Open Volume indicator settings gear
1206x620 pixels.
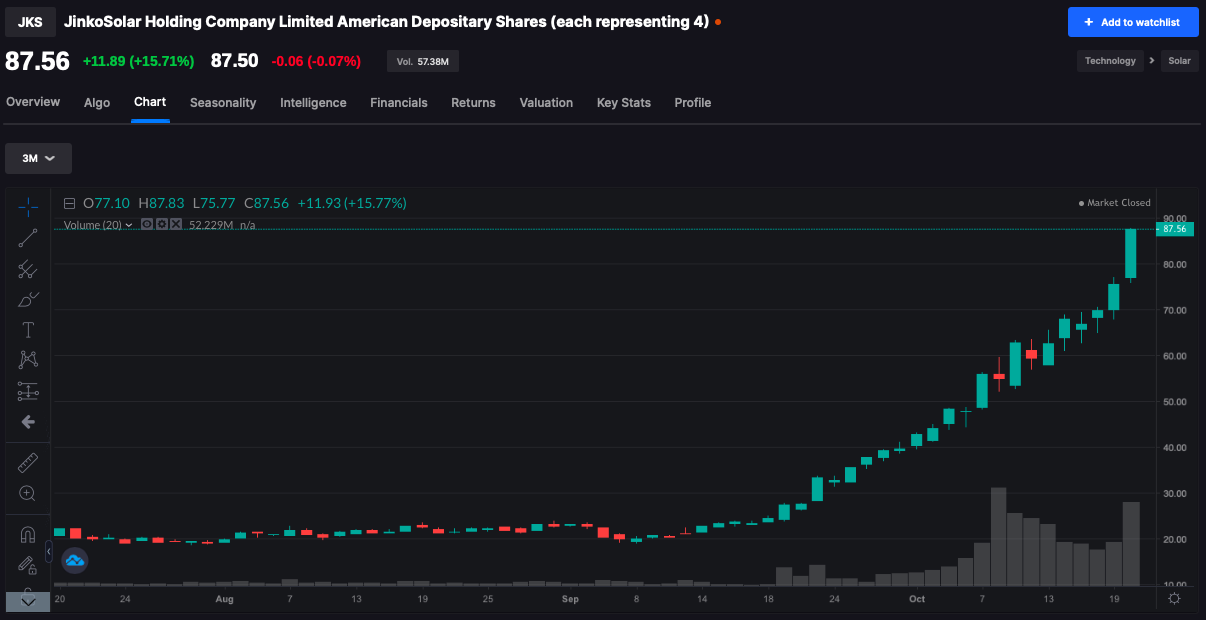[x=160, y=224]
